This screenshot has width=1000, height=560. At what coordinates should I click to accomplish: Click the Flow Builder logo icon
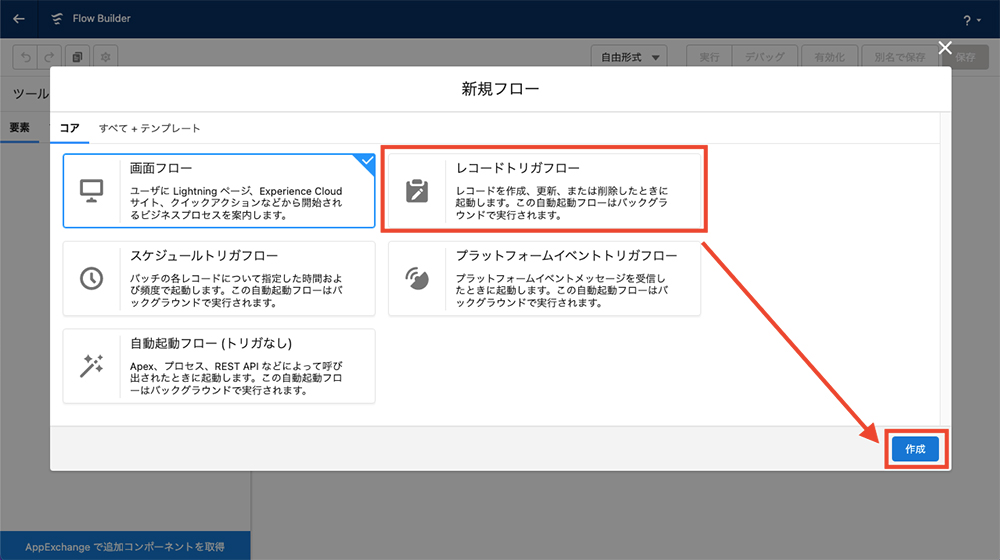[57, 18]
